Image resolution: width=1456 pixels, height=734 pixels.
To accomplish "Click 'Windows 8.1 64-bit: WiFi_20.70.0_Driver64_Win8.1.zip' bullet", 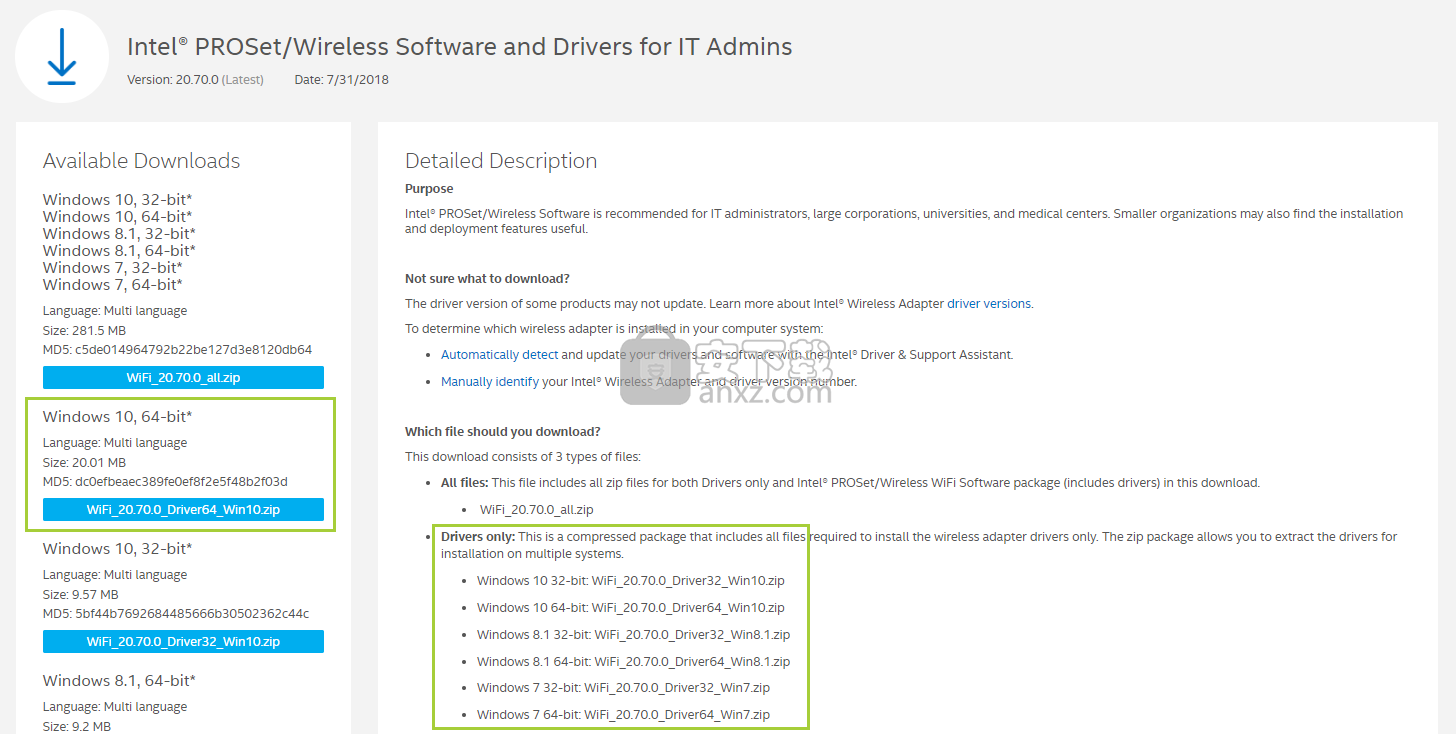I will tap(634, 661).
